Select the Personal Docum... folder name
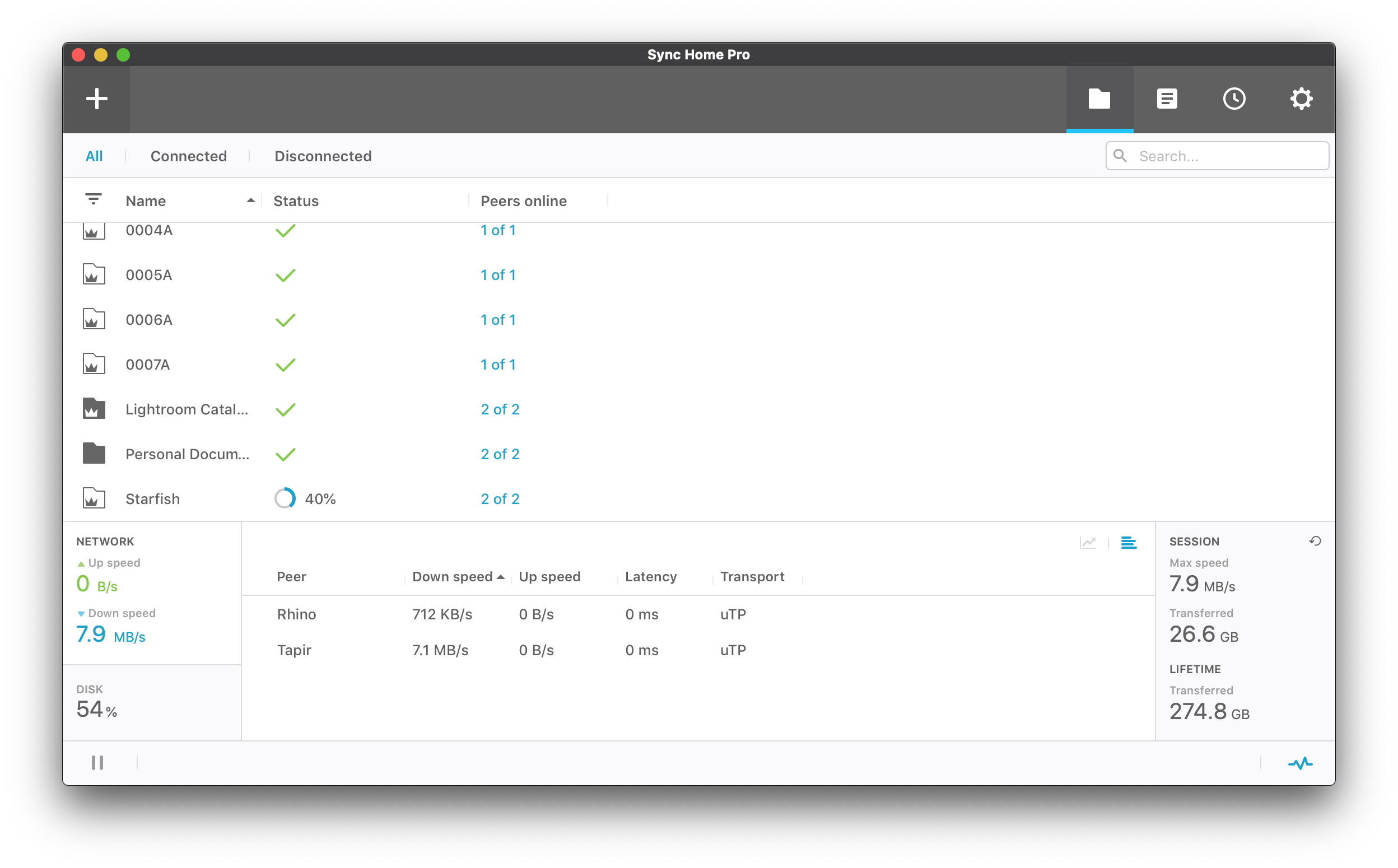This screenshot has height=868, width=1398. [188, 455]
